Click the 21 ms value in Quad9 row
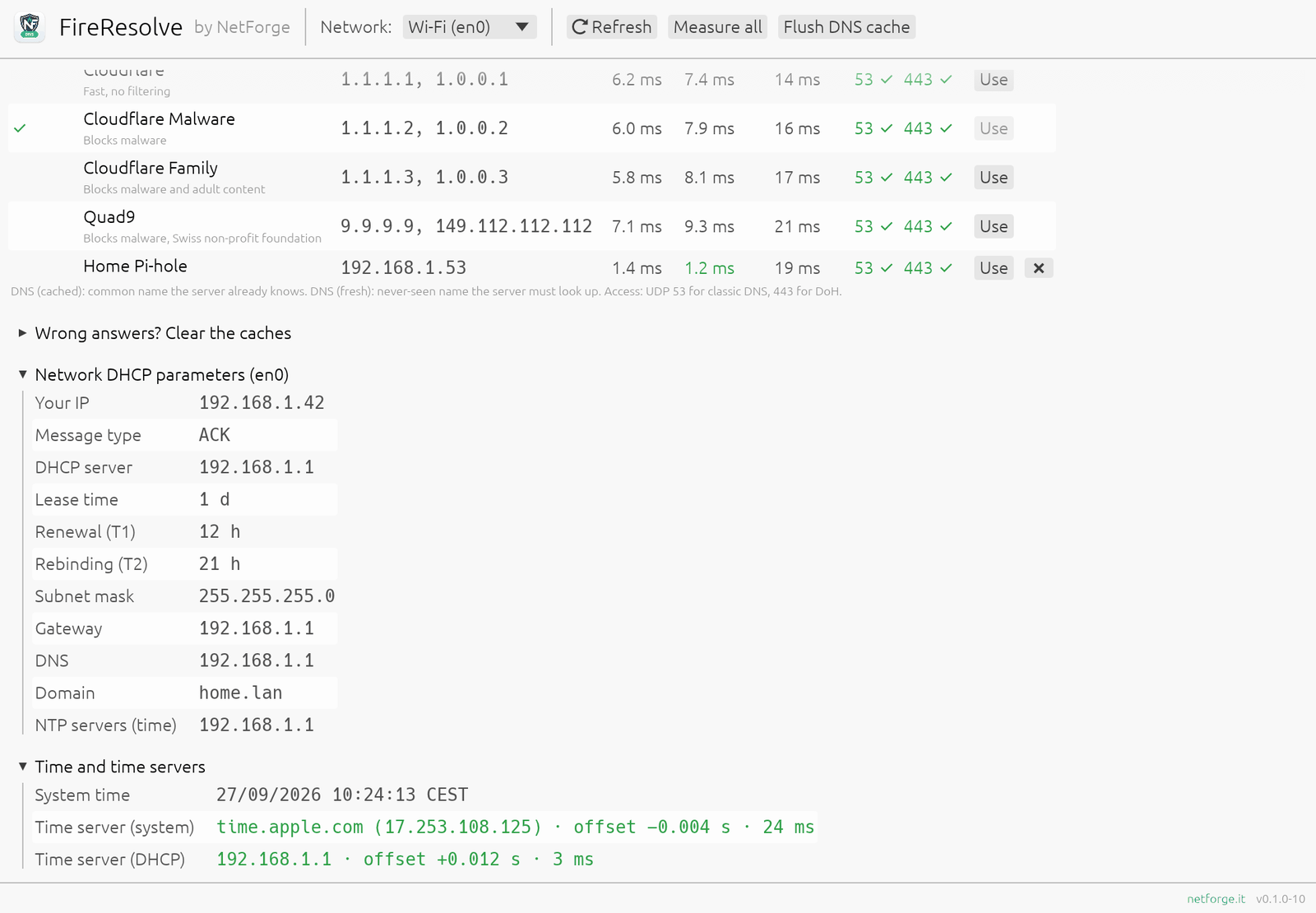Image resolution: width=1316 pixels, height=913 pixels. 797,226
